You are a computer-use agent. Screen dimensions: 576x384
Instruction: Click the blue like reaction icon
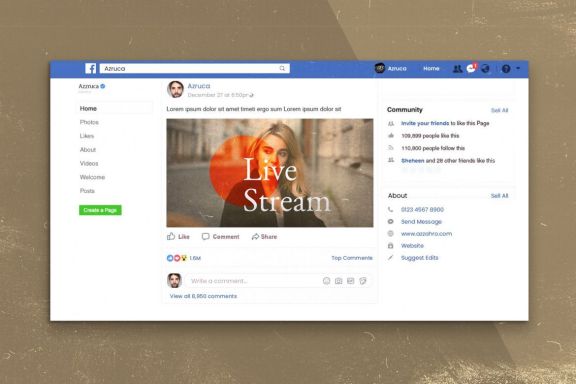pyautogui.click(x=170, y=258)
